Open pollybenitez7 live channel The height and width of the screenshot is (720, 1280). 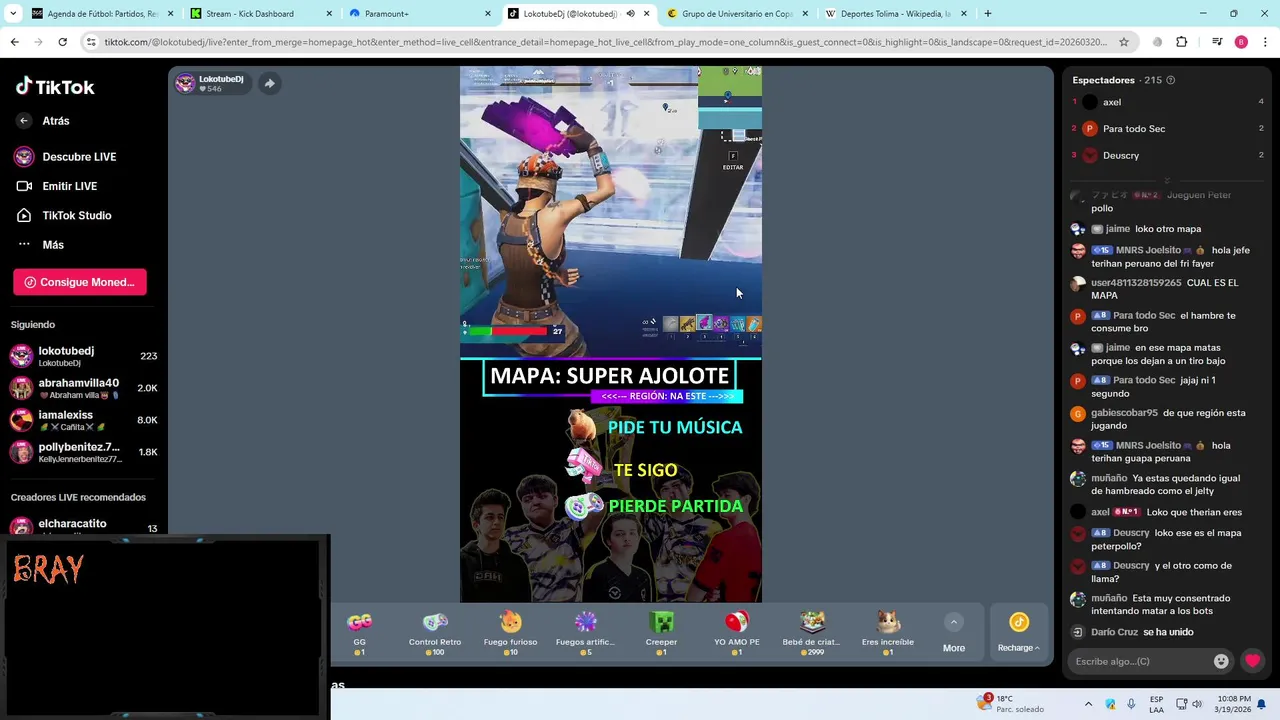(x=83, y=452)
